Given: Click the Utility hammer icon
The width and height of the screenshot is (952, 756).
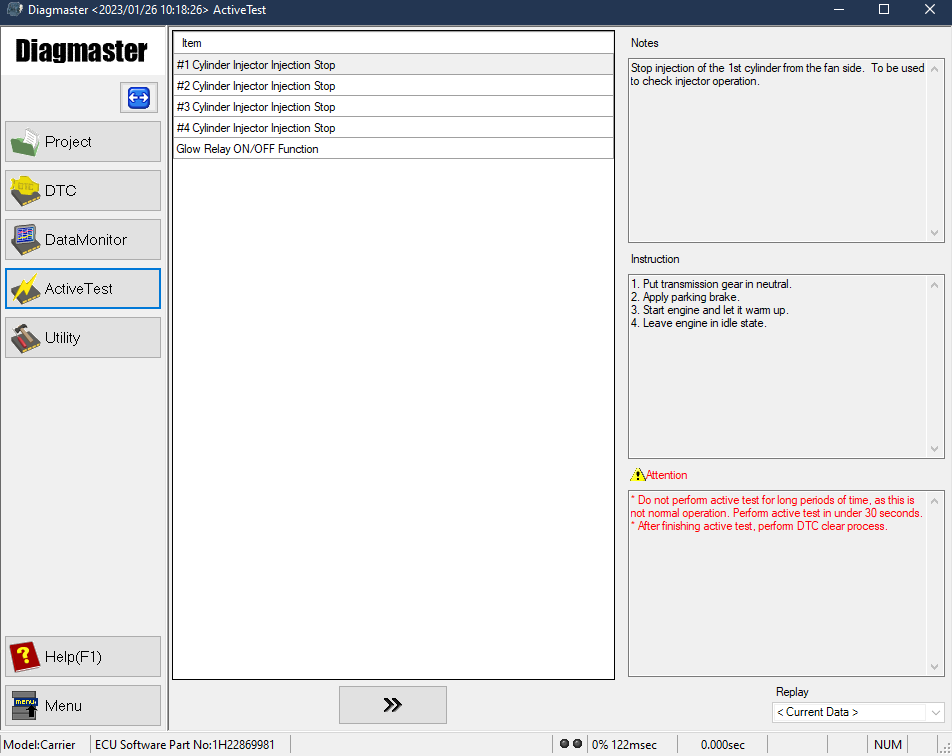Looking at the screenshot, I should (25, 338).
